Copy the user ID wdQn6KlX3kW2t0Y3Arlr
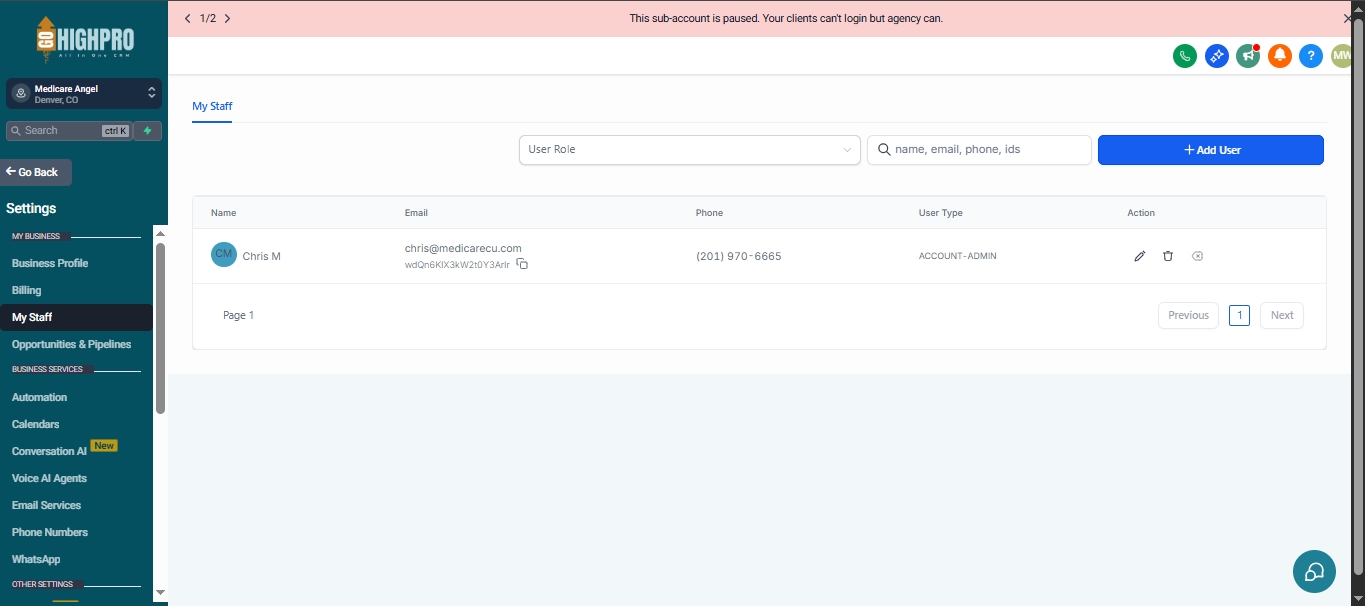 [522, 264]
